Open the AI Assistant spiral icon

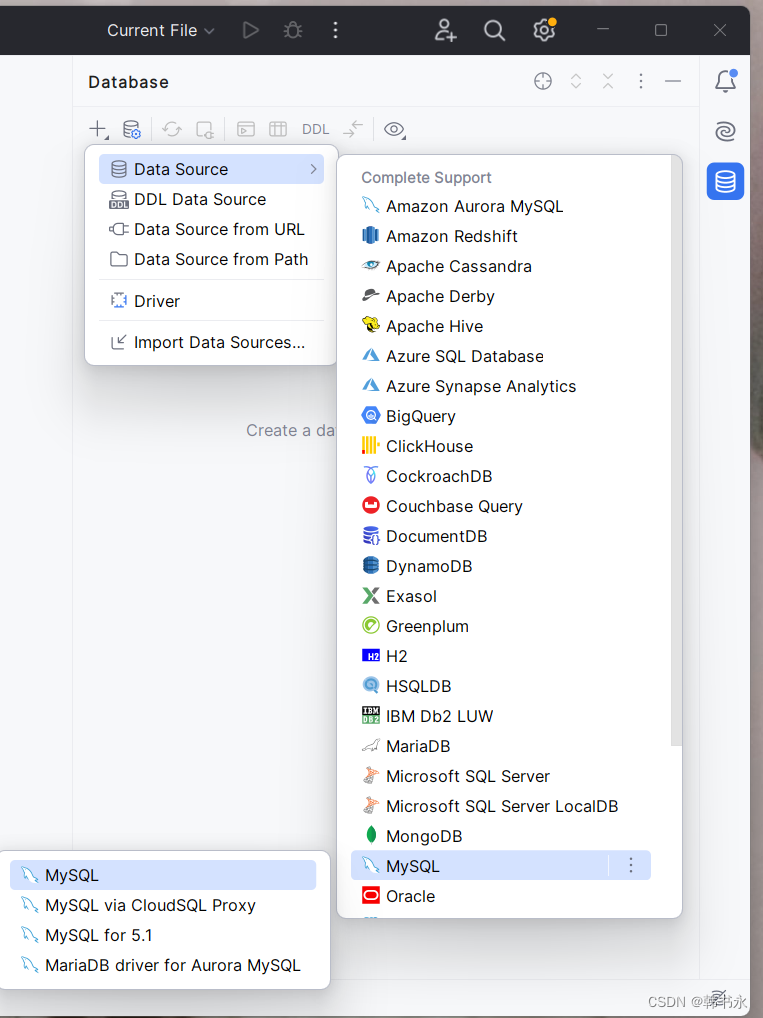click(725, 131)
